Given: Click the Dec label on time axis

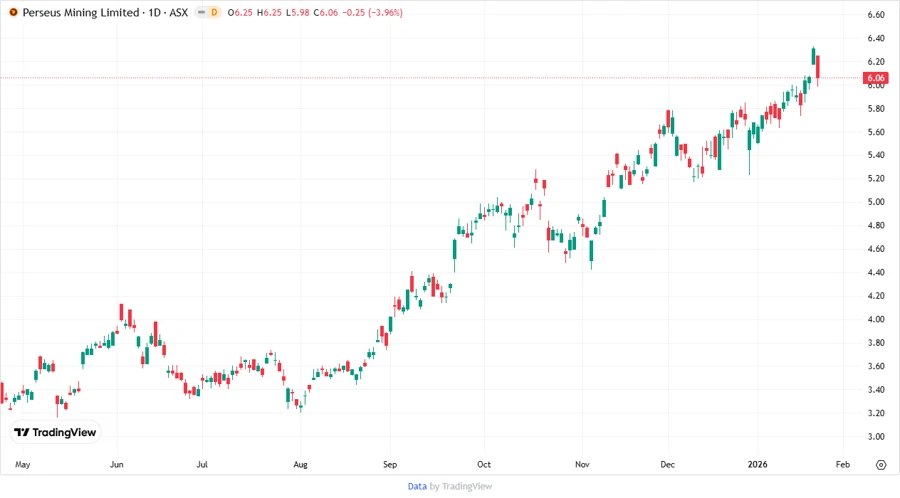Looking at the screenshot, I should (668, 465).
